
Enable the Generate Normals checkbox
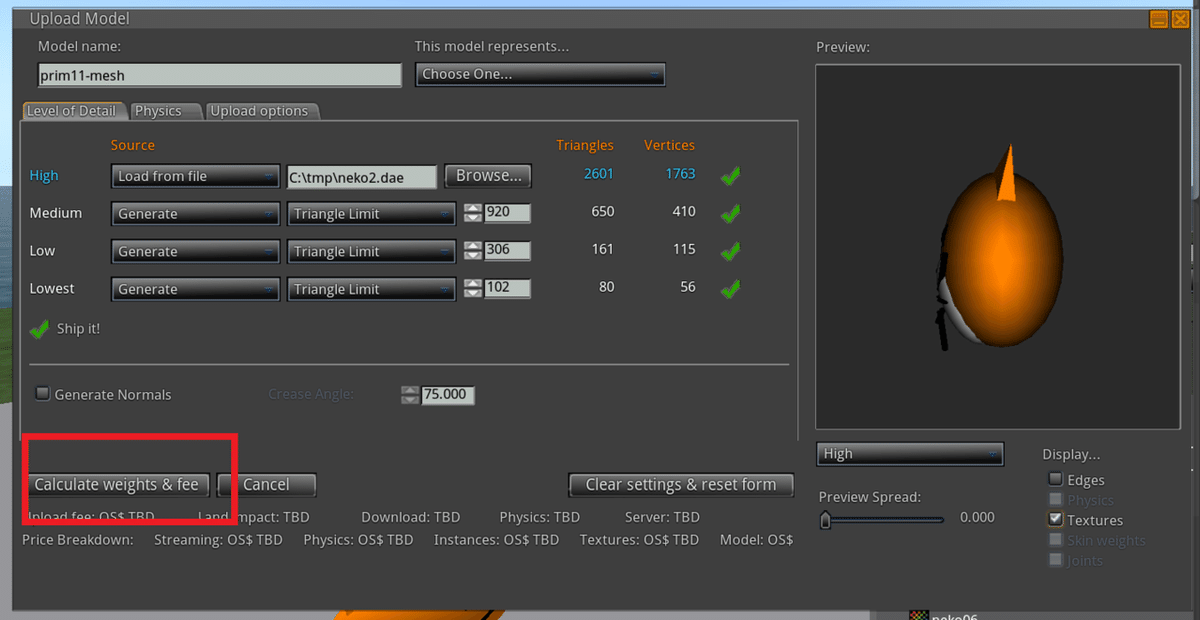42,394
